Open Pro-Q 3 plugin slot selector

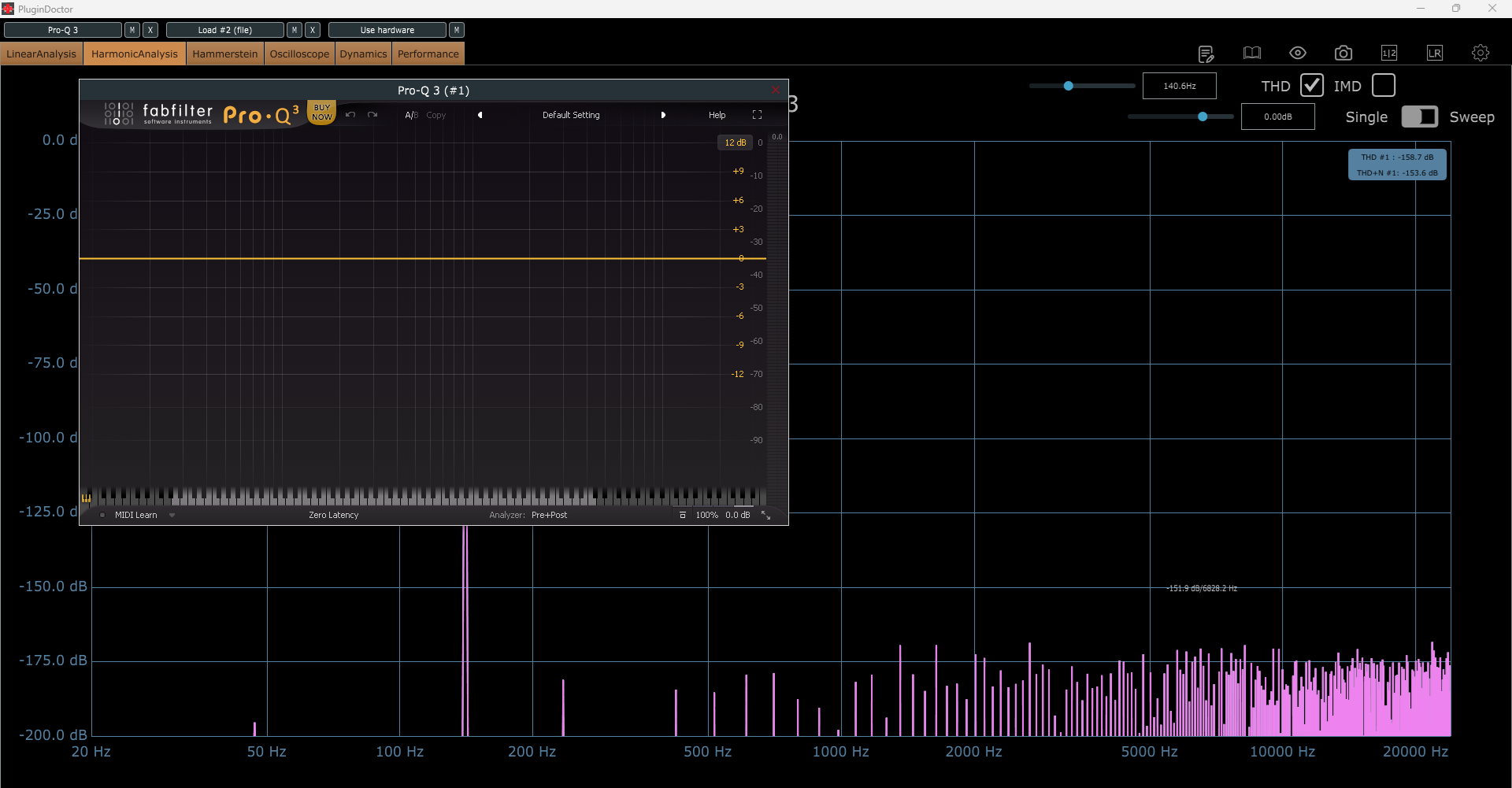63,30
